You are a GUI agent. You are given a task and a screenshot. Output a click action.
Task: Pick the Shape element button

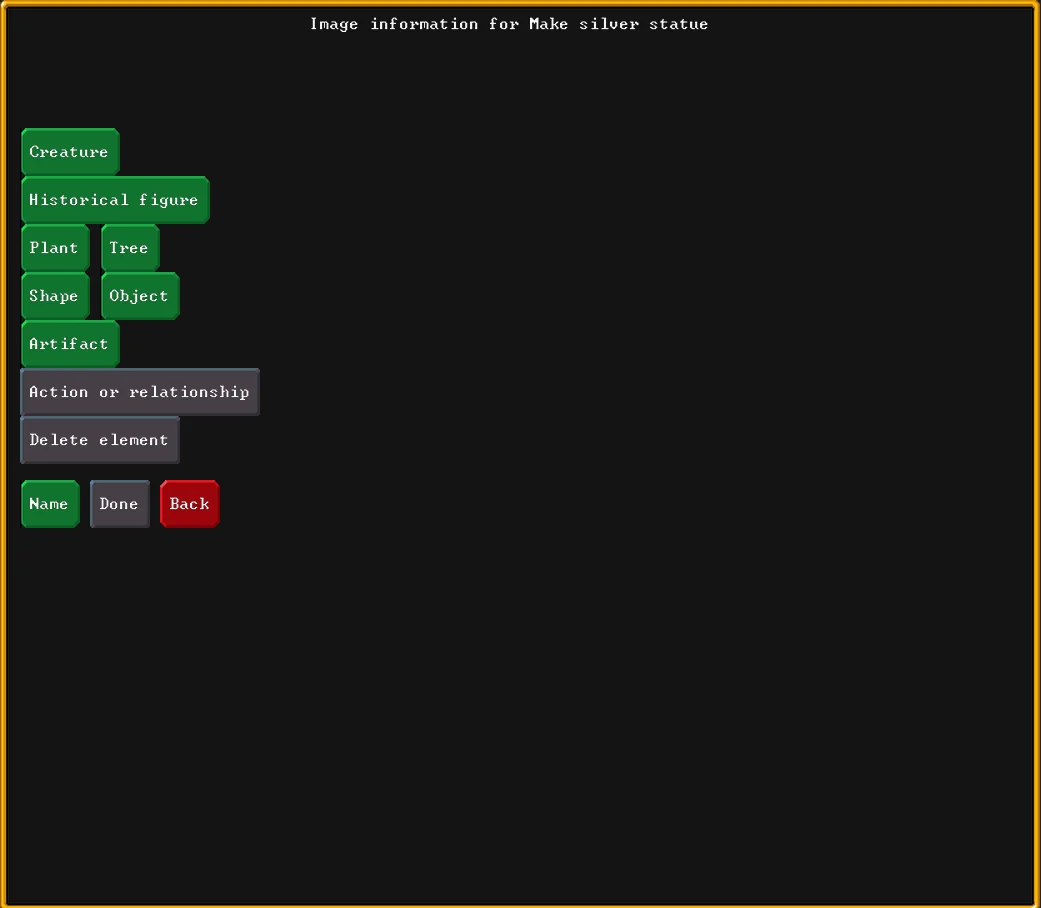click(x=55, y=295)
